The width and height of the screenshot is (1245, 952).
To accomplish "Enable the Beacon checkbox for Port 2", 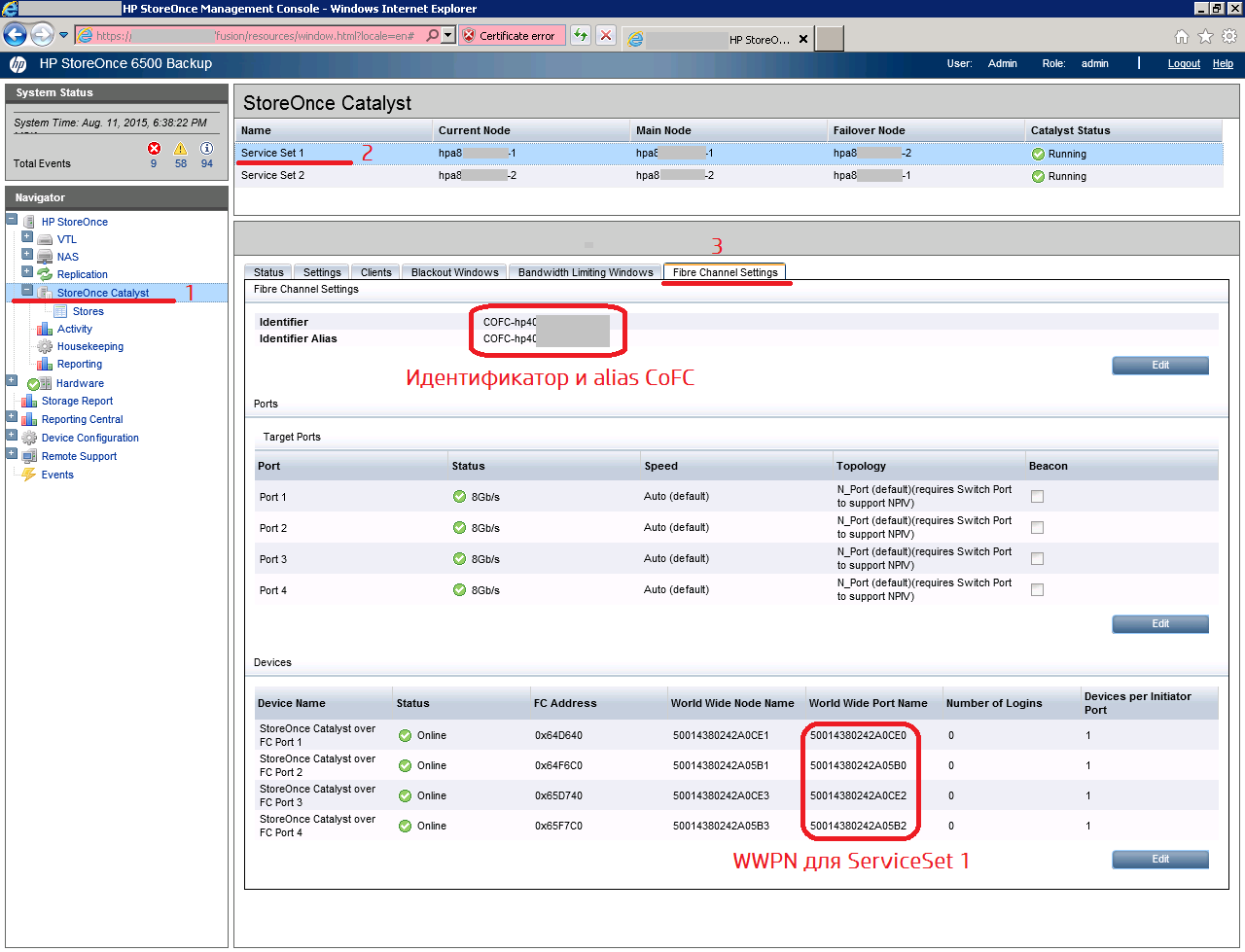I will pos(1038,527).
